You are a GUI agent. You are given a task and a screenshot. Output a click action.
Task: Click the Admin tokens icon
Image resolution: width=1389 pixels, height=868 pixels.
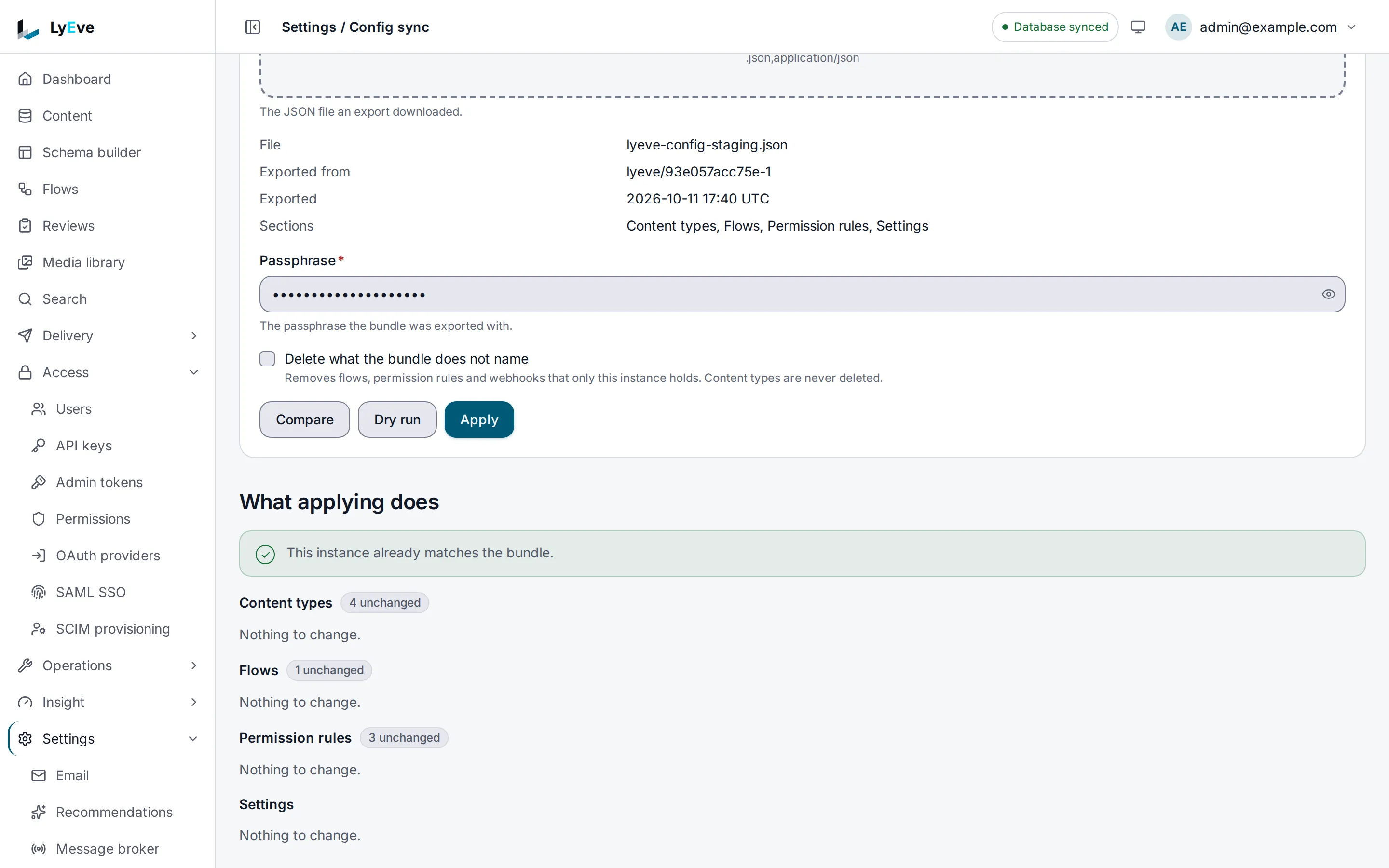tap(39, 482)
